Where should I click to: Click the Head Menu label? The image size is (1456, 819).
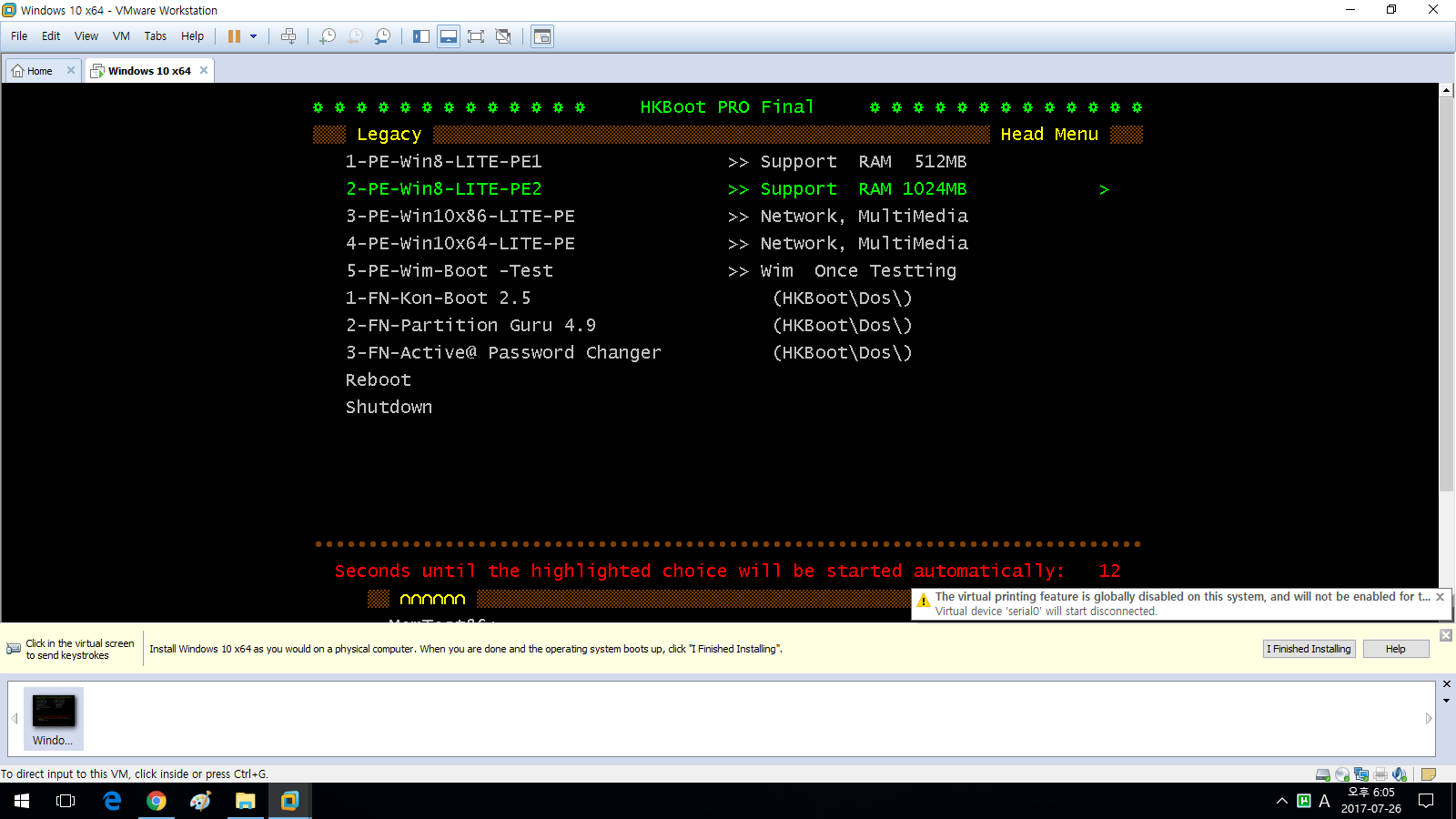pos(1049,135)
